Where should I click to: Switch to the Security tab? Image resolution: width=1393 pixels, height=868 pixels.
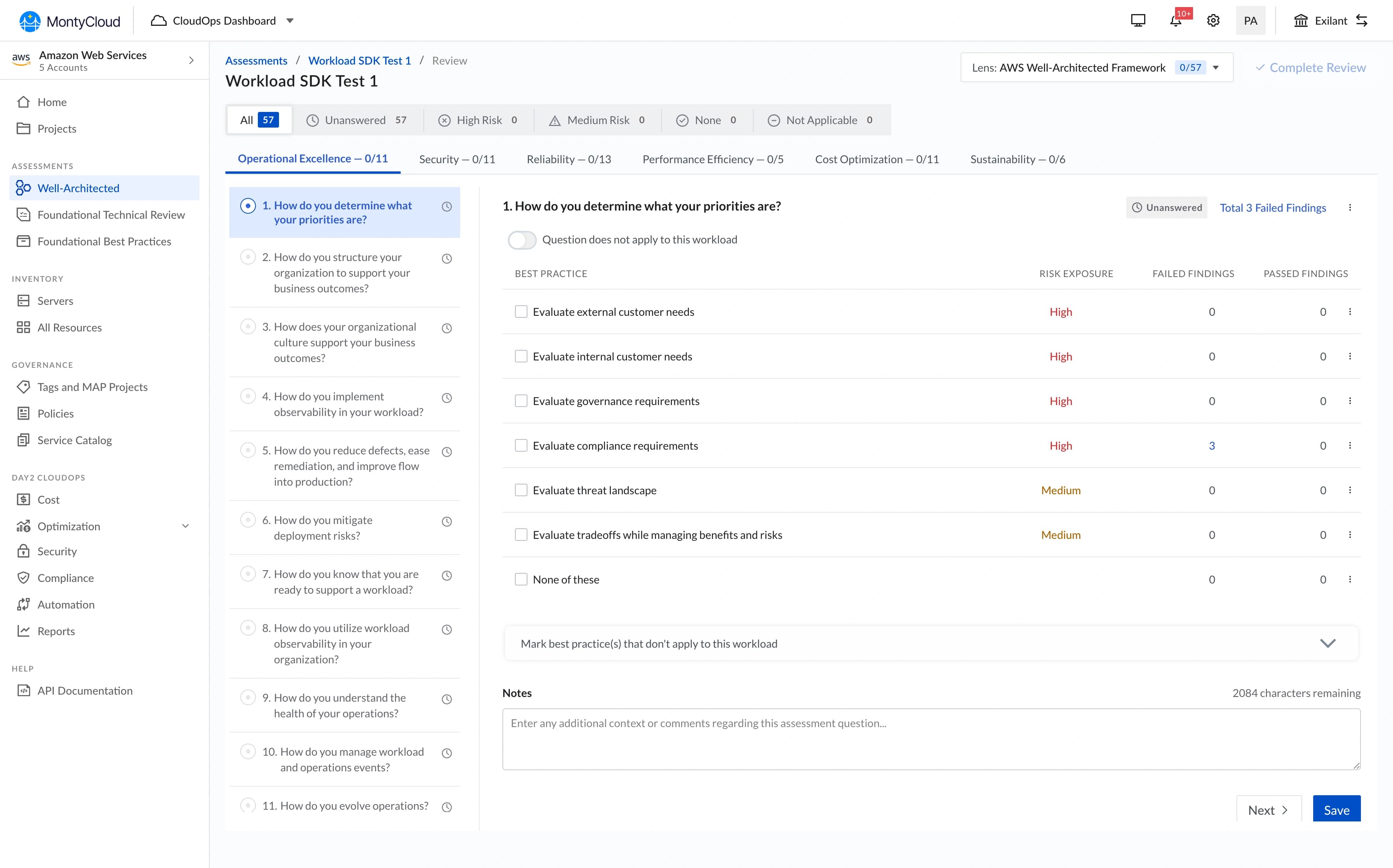[457, 159]
